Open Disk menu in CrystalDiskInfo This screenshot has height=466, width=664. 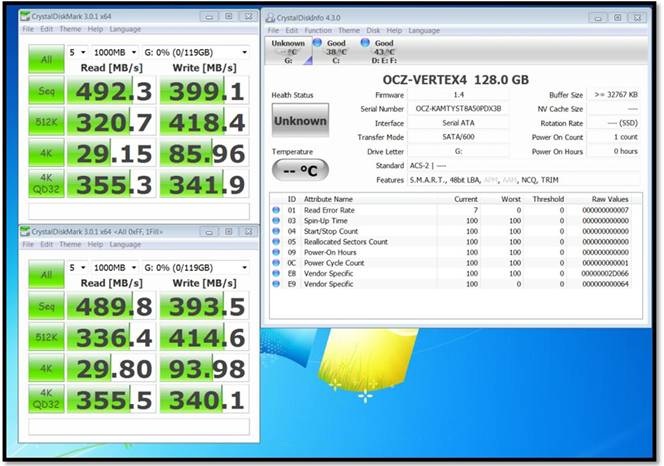(x=373, y=31)
